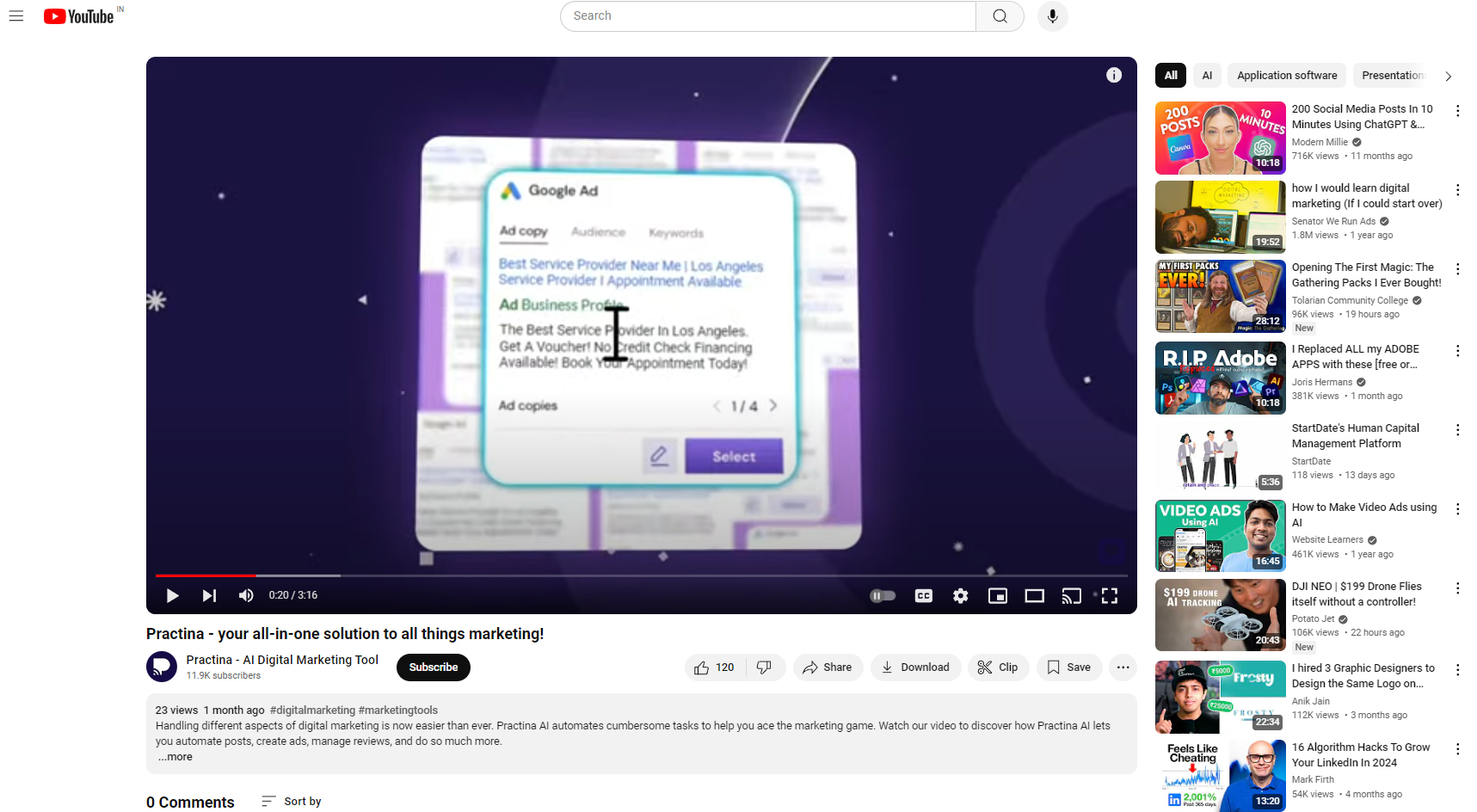Click the #marketingtools hashtag
This screenshot has height=812, width=1477.
(x=398, y=710)
